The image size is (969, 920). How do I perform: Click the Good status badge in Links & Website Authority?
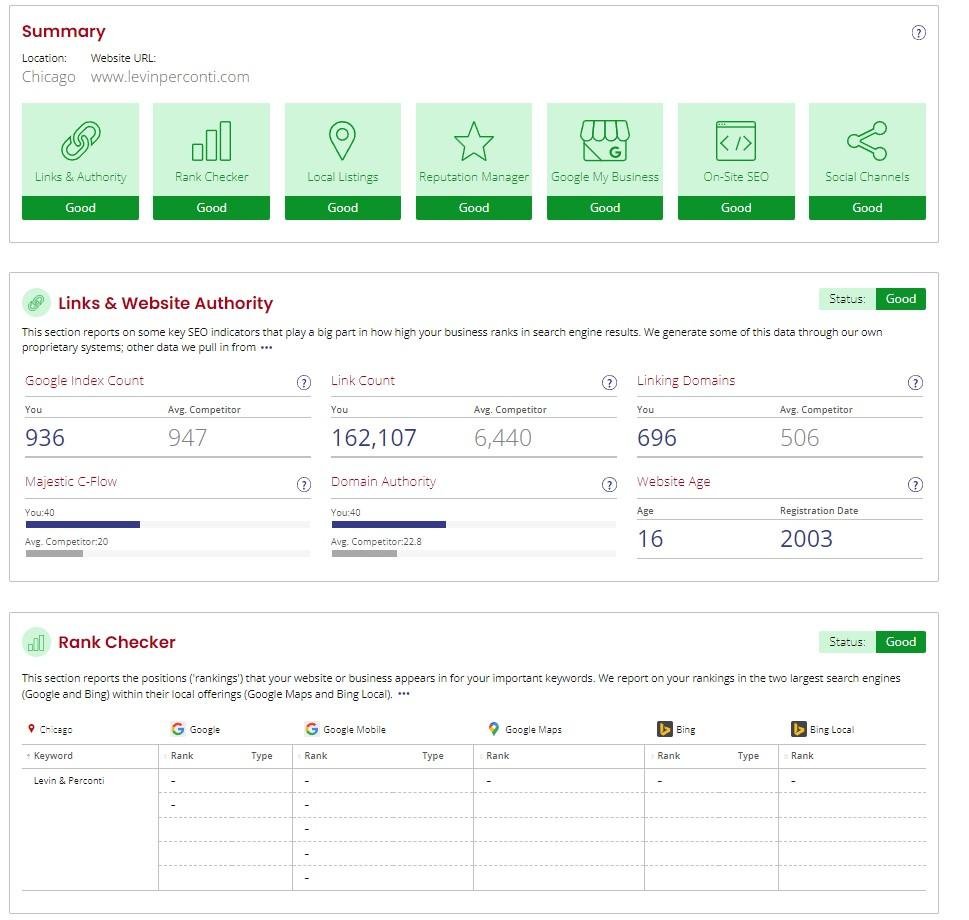click(900, 299)
